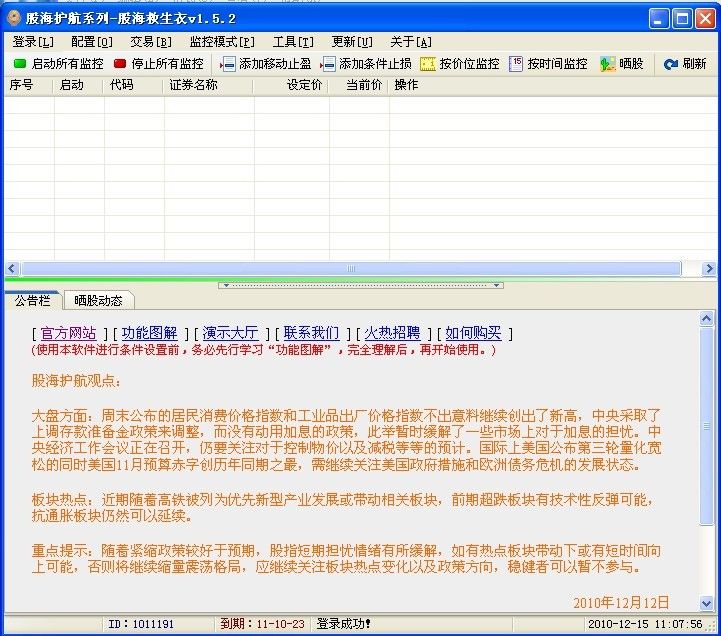Viewport: 721px width, 636px height.
Task: Maximize the 股海救生衣 window
Action: point(682,19)
